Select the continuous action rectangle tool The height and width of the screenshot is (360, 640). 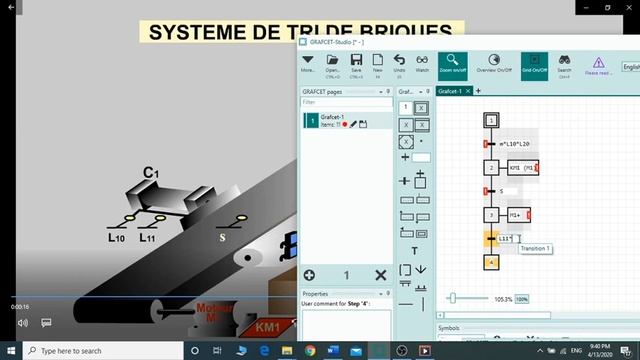pos(407,200)
